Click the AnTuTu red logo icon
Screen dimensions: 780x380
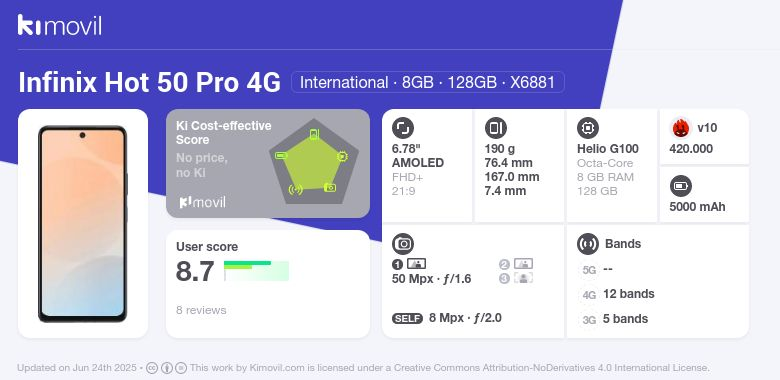pos(681,128)
